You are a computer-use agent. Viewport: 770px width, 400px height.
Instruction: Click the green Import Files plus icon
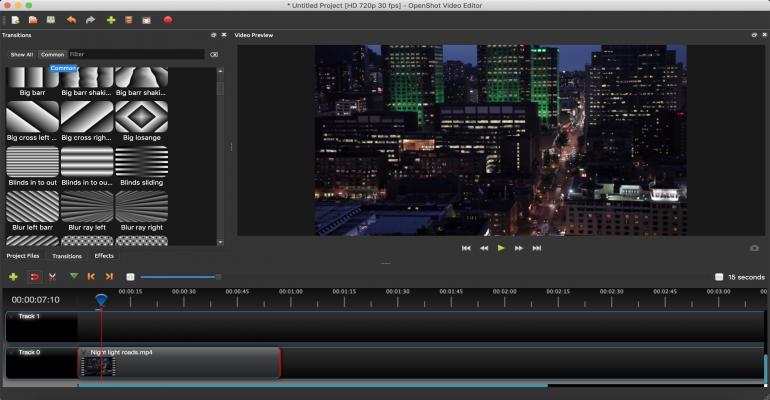110,19
